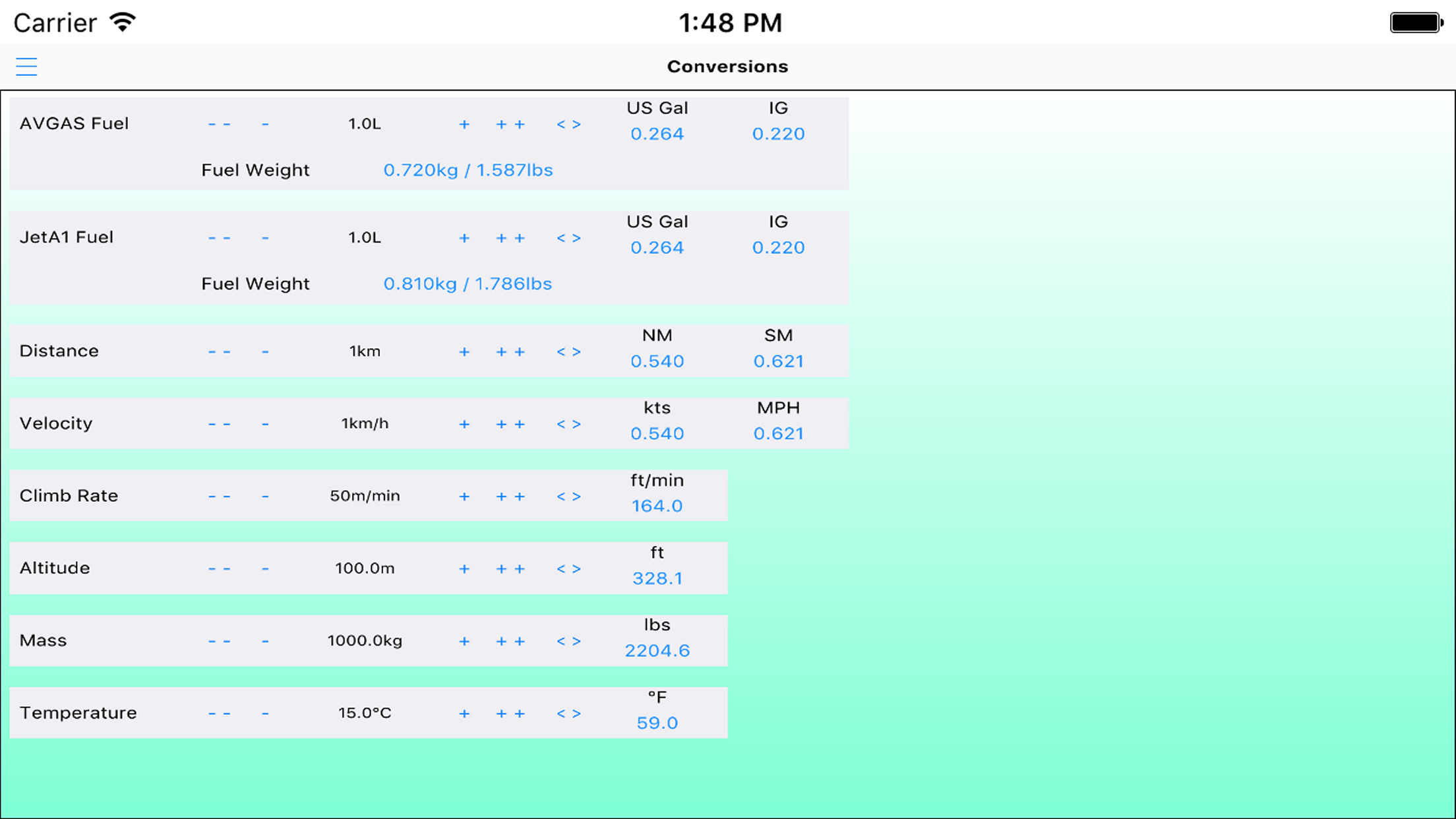Tap the Mass lbs result 2204.6
This screenshot has width=1456, height=819.
(x=657, y=651)
